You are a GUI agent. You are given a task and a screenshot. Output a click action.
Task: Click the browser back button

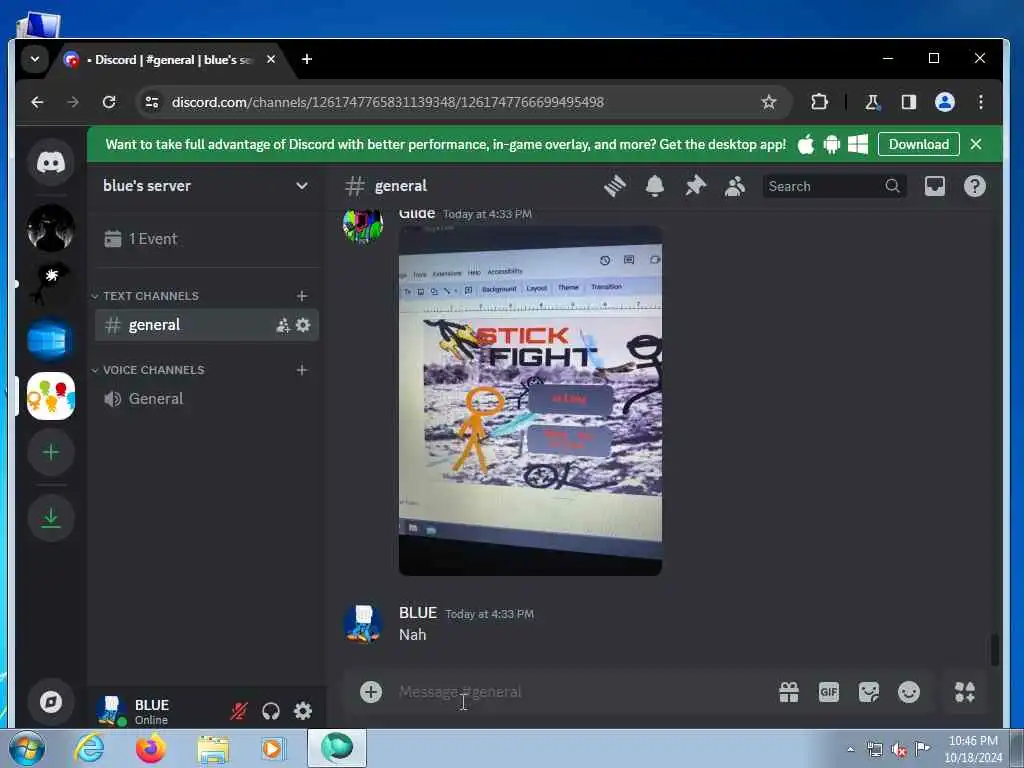(x=38, y=102)
